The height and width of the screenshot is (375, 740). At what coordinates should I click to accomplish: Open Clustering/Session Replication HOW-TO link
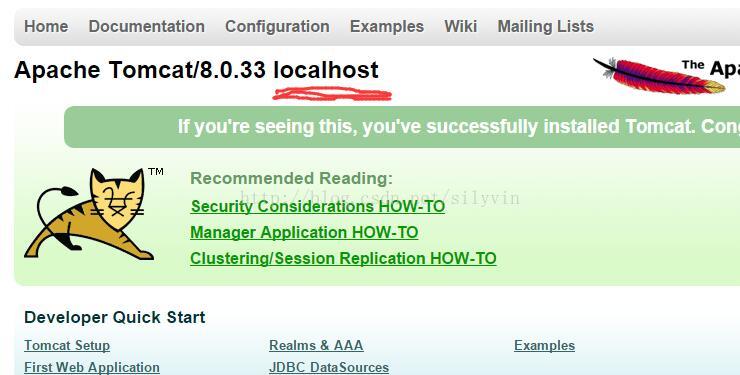[343, 258]
